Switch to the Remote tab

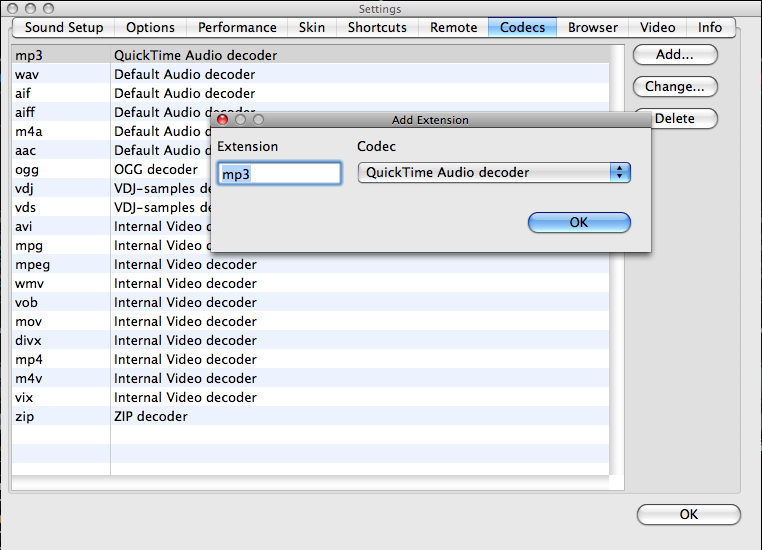(453, 27)
